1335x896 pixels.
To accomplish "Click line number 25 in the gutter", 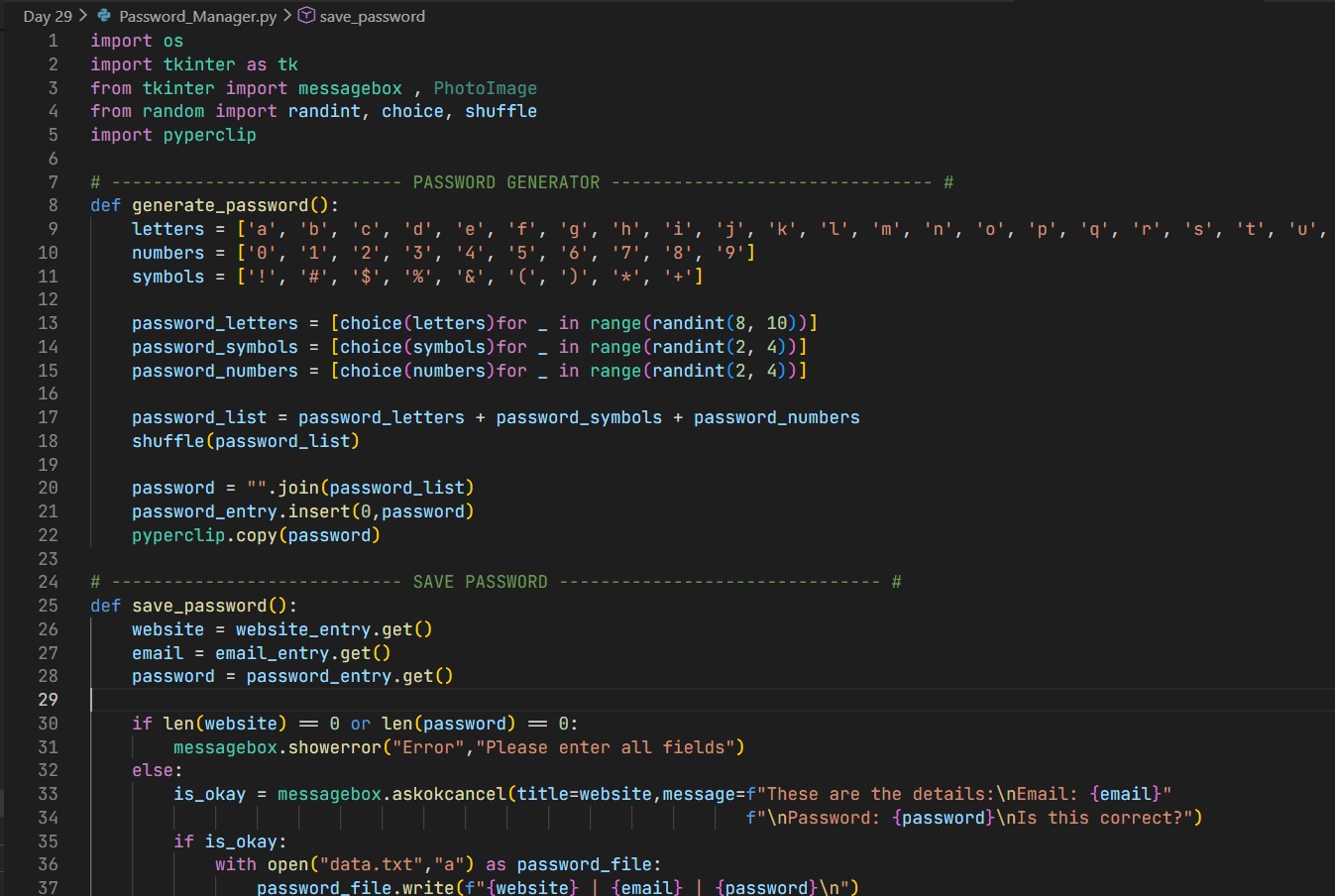I will click(49, 606).
